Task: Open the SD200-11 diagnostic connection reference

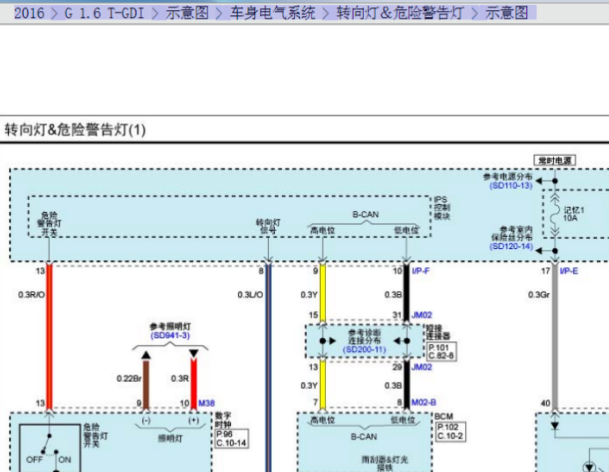Action: coord(364,349)
